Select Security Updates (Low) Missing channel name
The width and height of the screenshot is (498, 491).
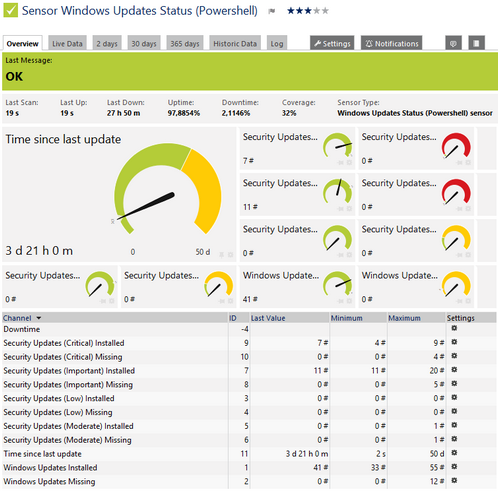coord(58,412)
